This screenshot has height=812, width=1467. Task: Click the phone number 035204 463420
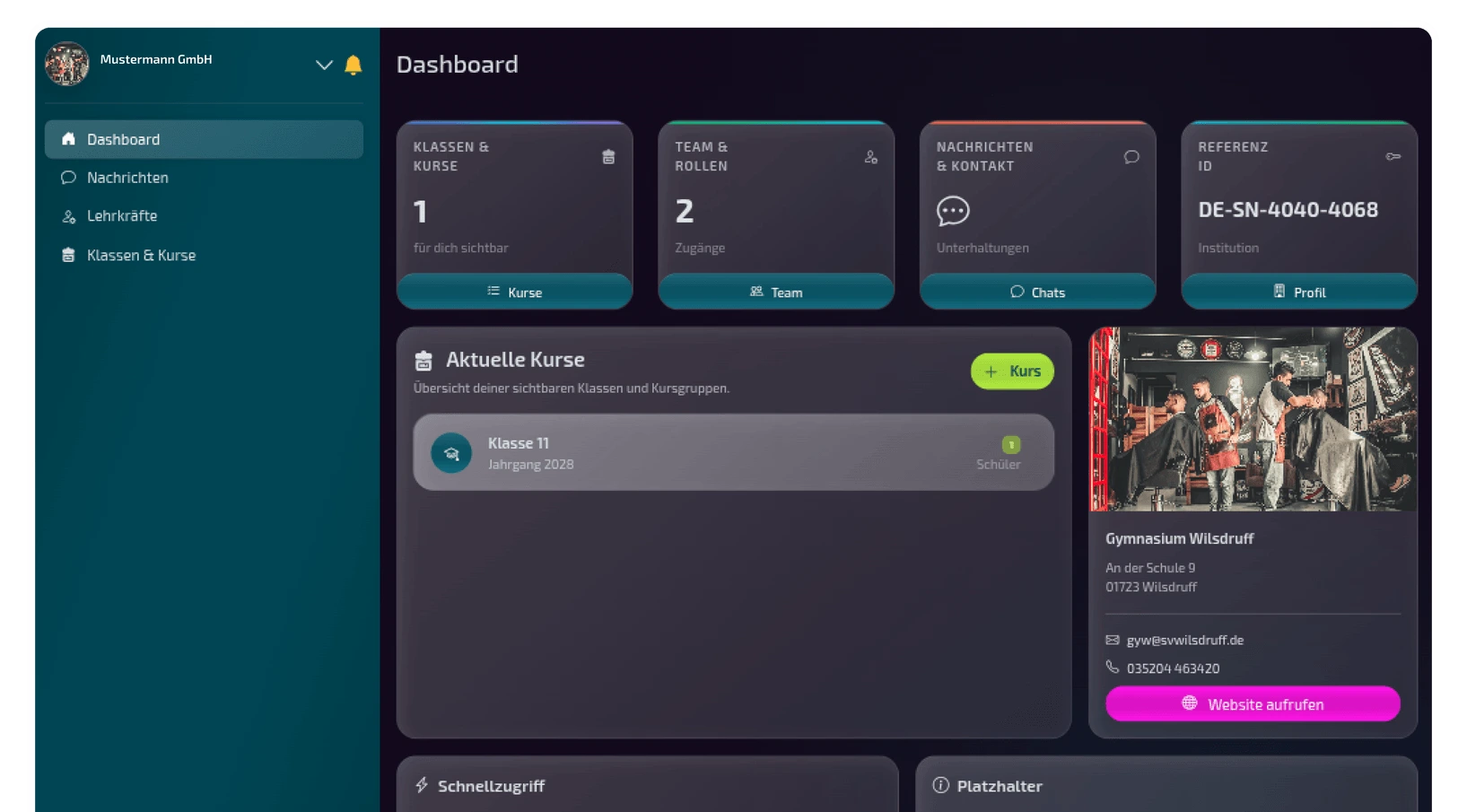point(1173,668)
